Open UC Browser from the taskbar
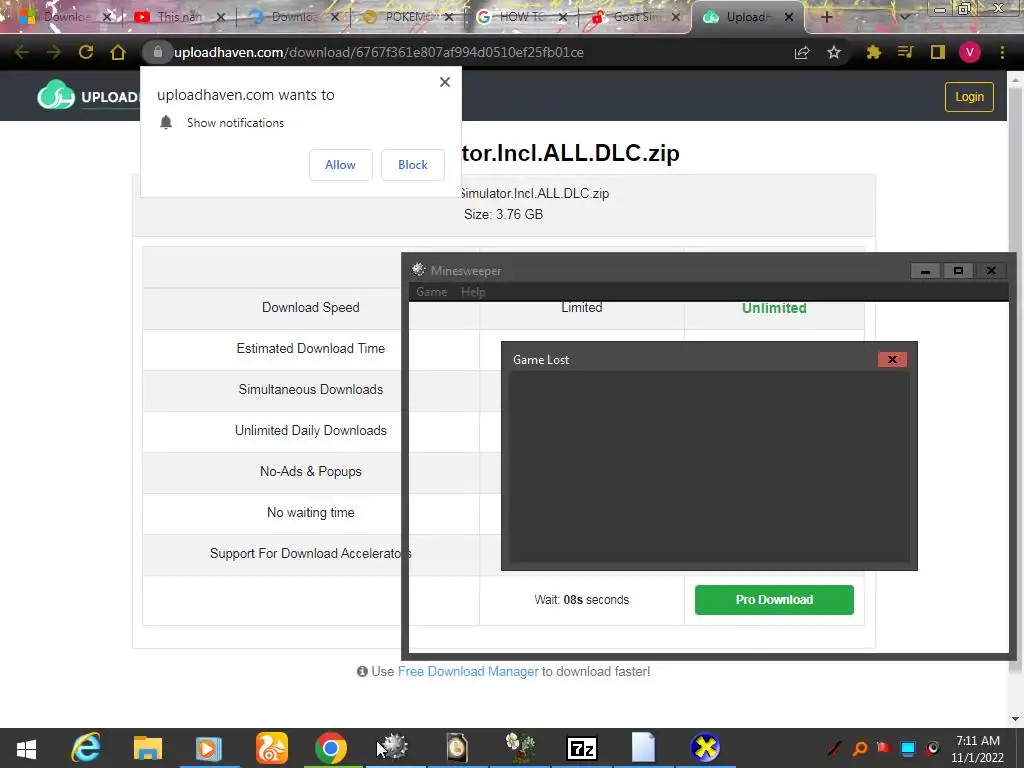Image resolution: width=1024 pixels, height=768 pixels. (271, 748)
